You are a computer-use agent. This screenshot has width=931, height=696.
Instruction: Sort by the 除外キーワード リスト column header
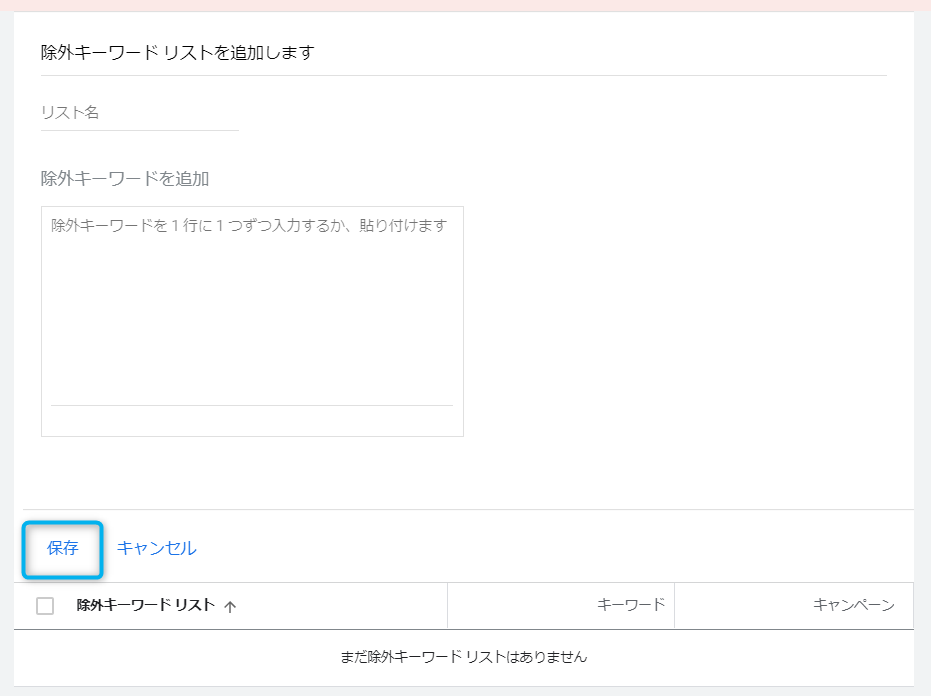coord(145,605)
